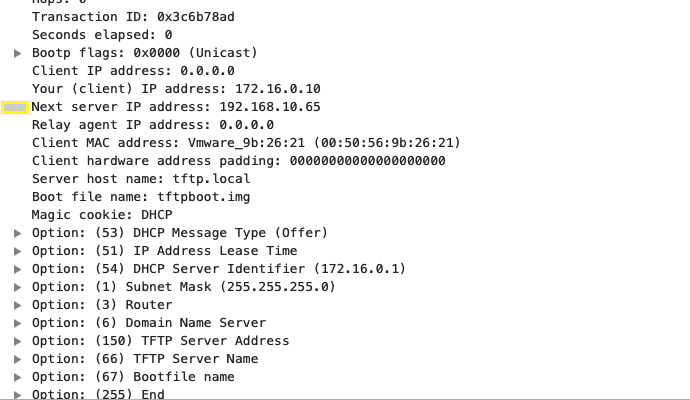Expand Option 53 DHCP Message Type
690x400 pixels.
tap(18, 233)
